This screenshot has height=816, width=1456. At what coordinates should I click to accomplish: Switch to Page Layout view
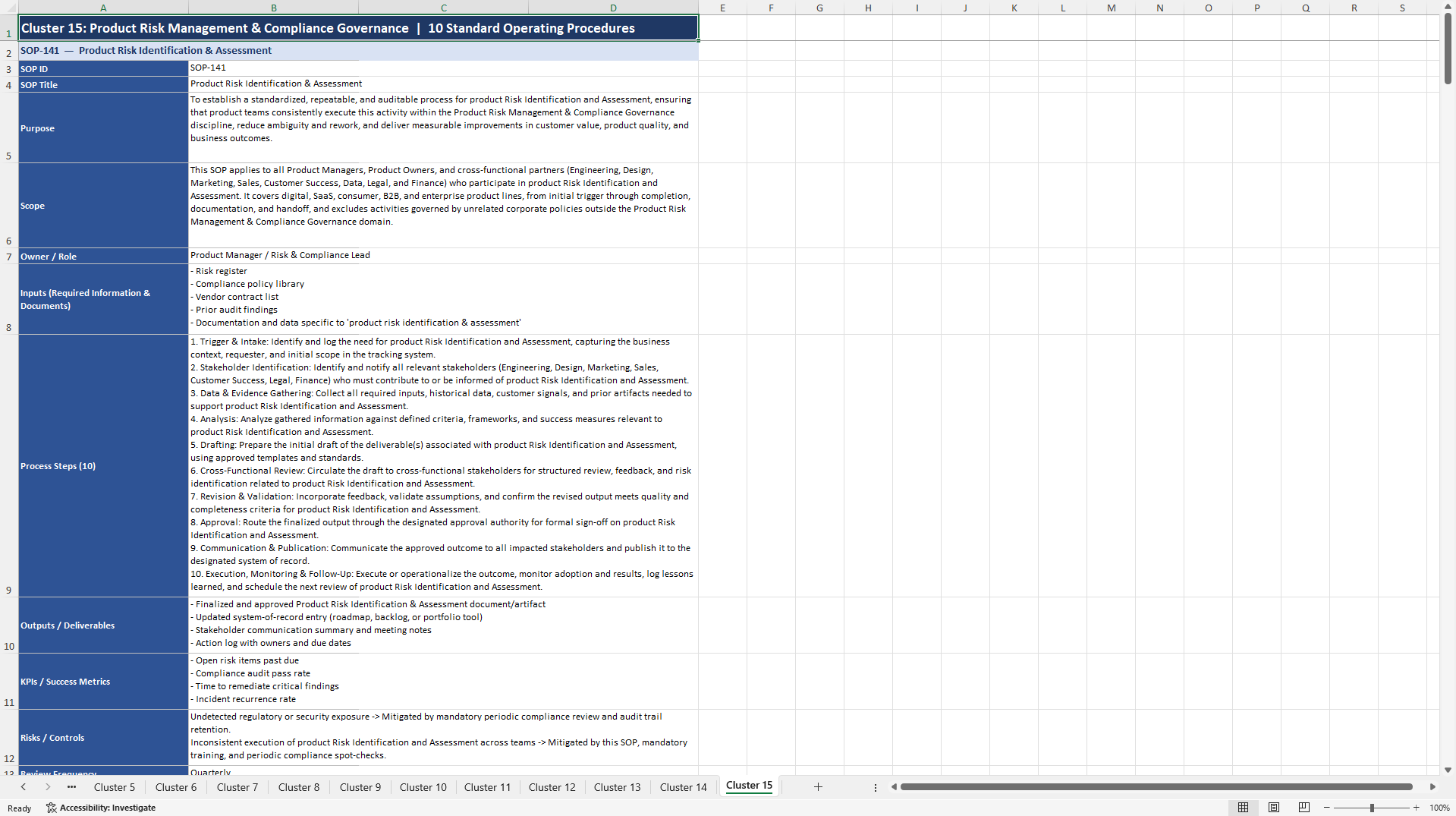(x=1273, y=808)
